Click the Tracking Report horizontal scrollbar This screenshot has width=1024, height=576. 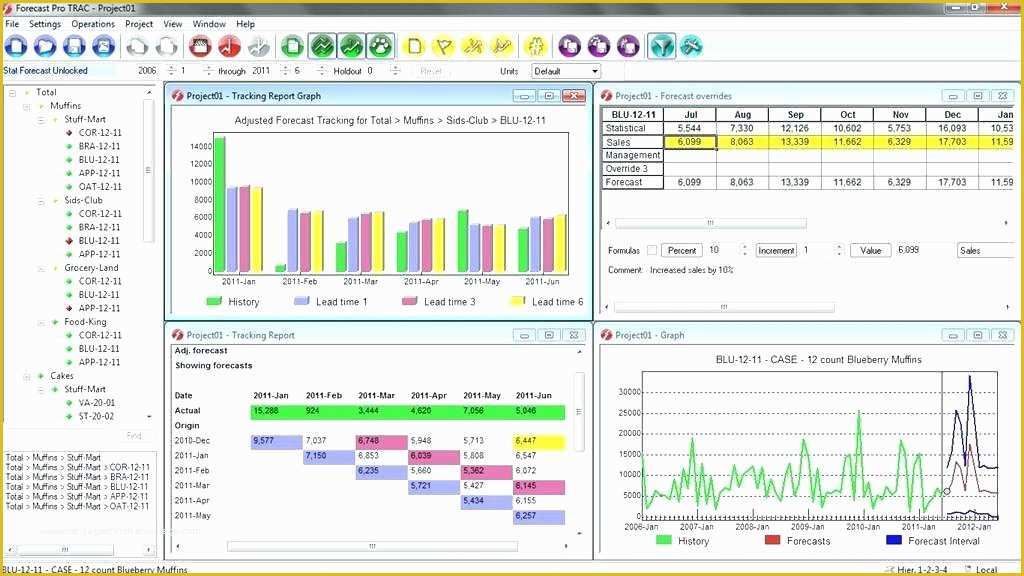(x=372, y=546)
